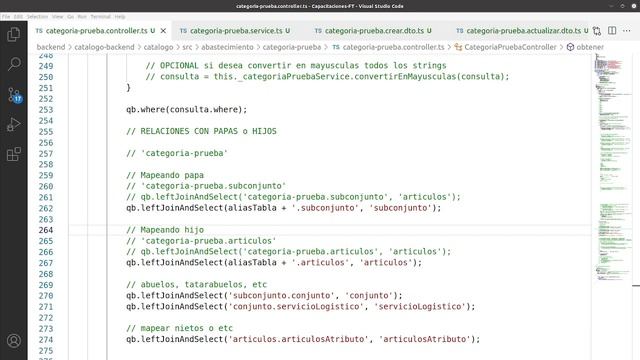
Task: Open the Selection menu
Action: click(37, 17)
